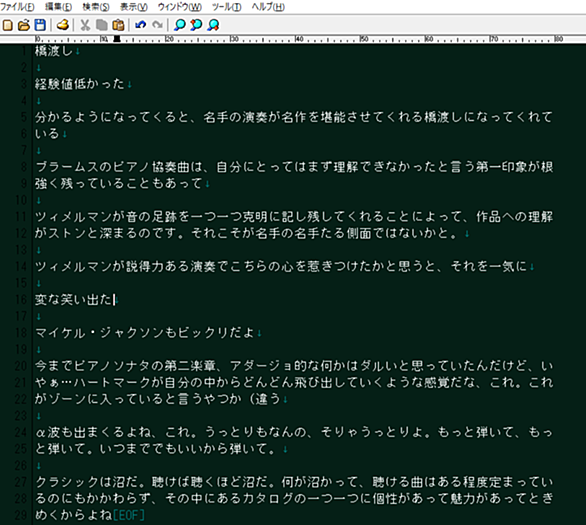Find next with the second magnifier icon
Screen dimensions: 586x525
(196, 25)
